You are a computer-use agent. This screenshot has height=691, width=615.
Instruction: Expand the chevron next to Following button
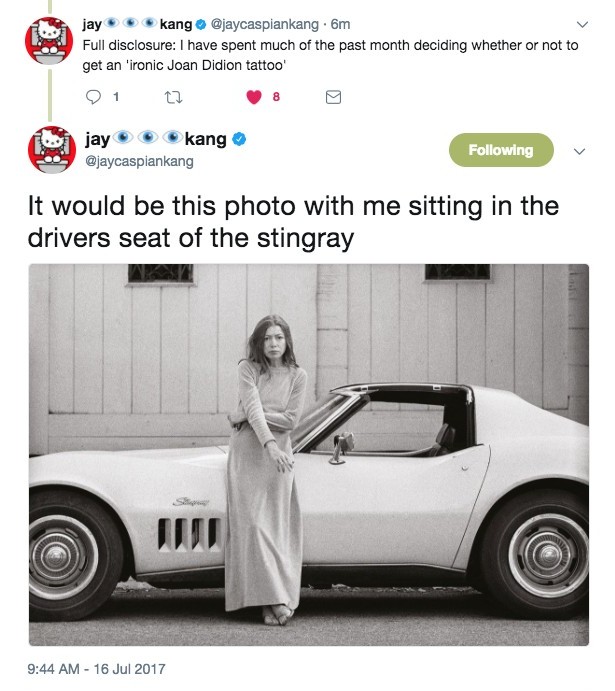coord(577,151)
